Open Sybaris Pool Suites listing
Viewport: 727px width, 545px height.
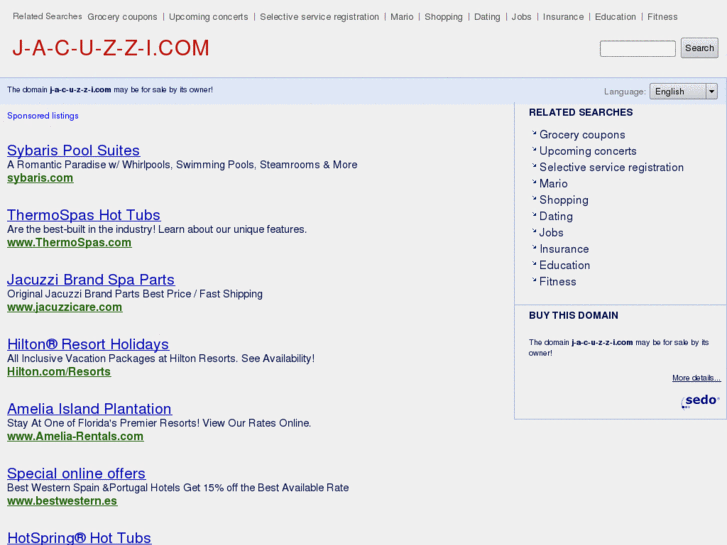73,150
